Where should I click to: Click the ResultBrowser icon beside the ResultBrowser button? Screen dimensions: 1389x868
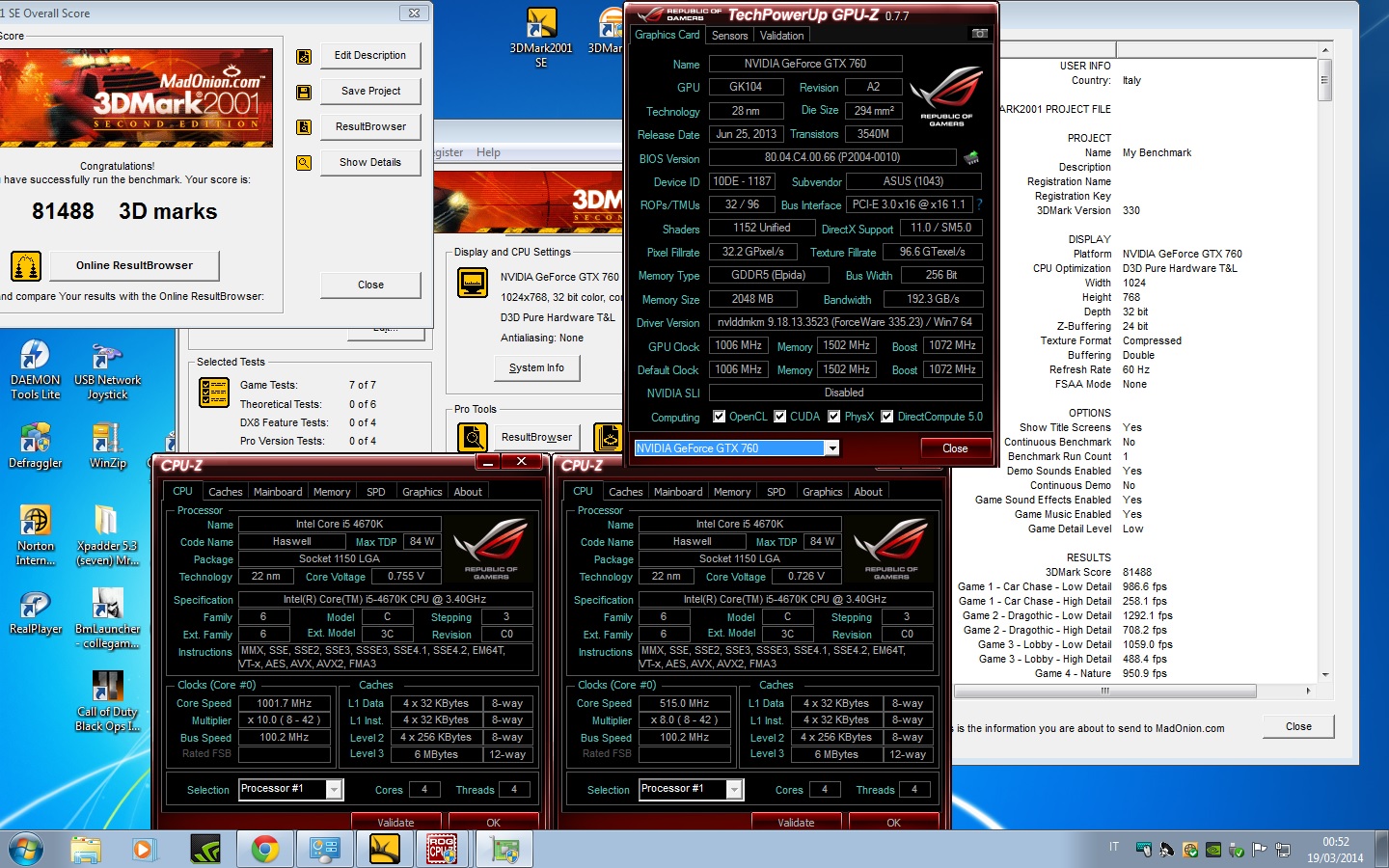pos(304,127)
